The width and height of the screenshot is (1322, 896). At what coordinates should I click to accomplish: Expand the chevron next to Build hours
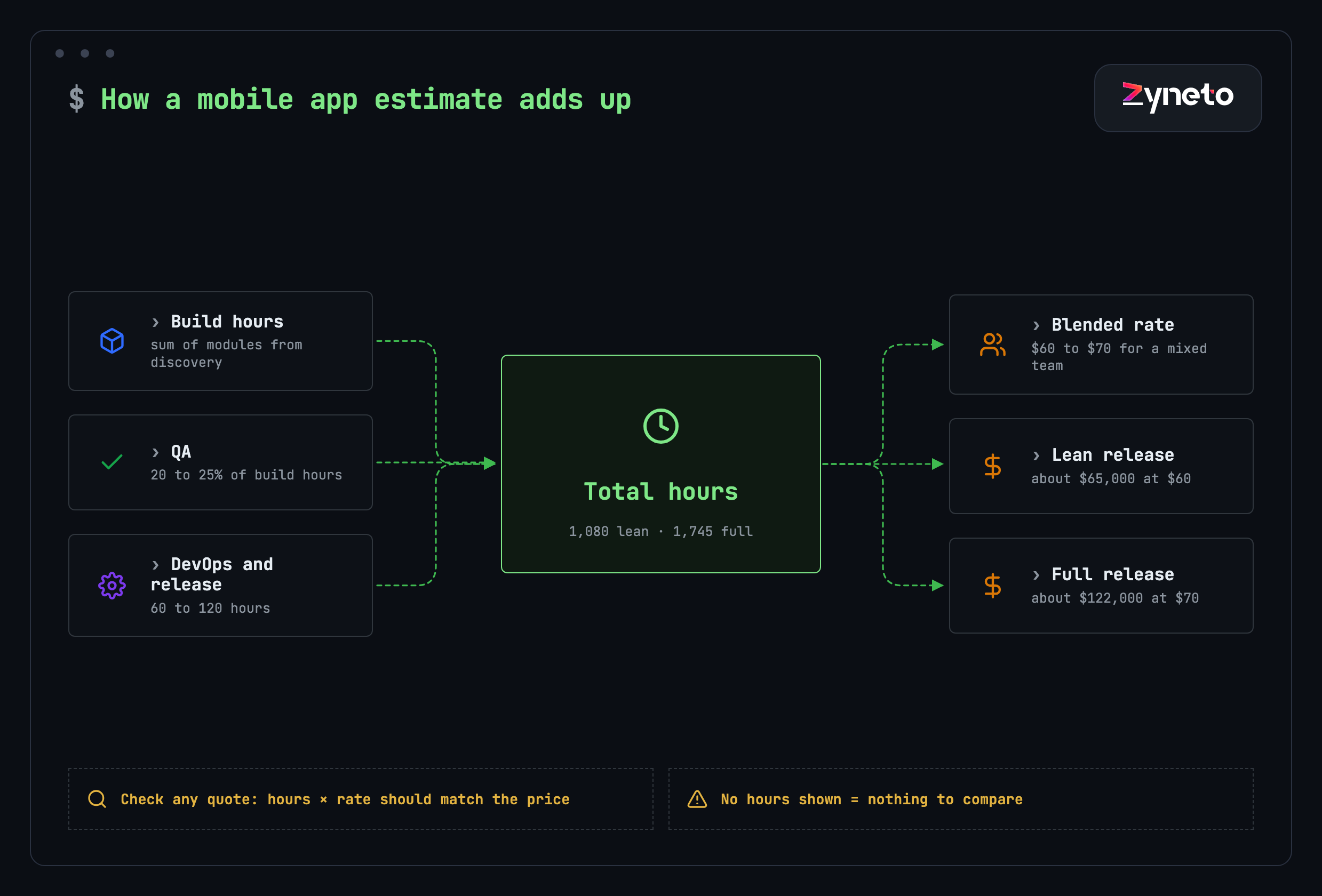[x=155, y=322]
